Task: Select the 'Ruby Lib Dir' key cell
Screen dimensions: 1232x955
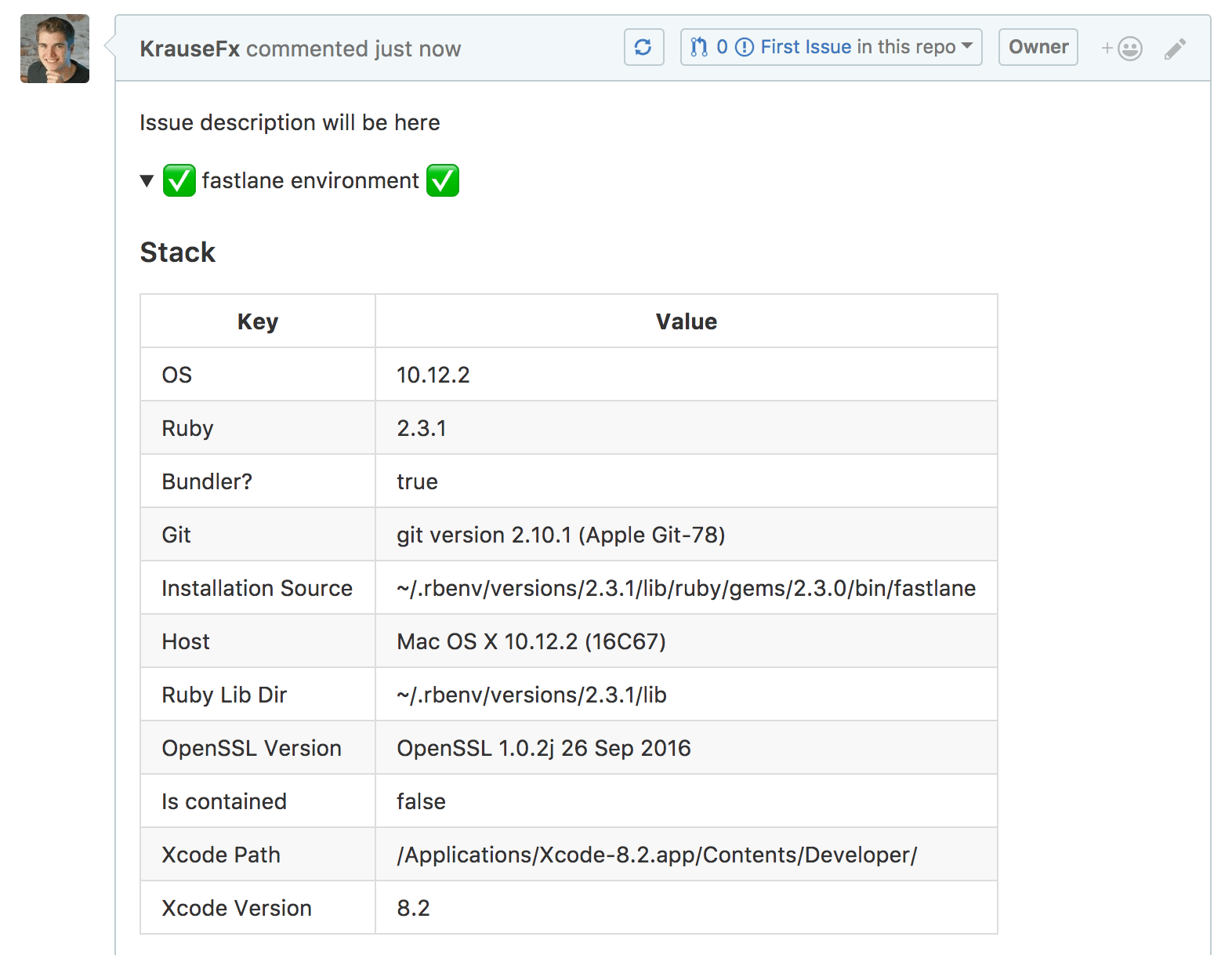Action: [258, 695]
